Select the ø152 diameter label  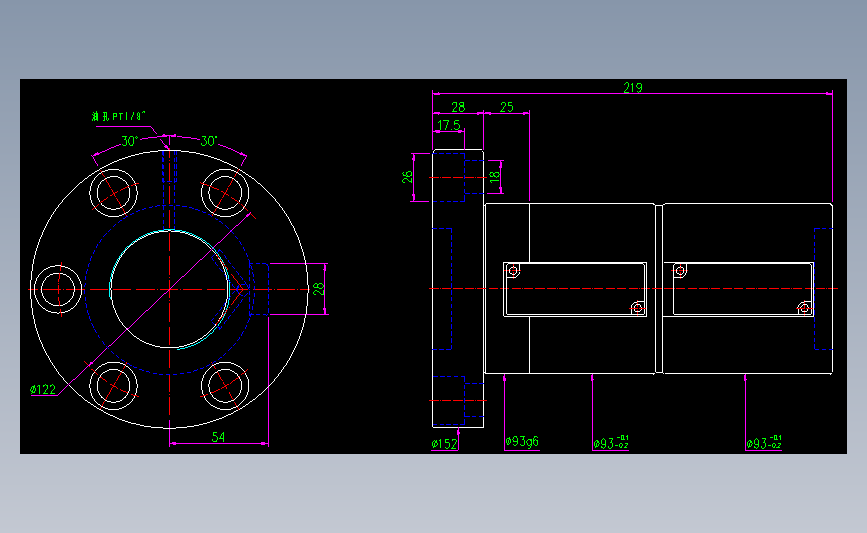click(x=445, y=443)
